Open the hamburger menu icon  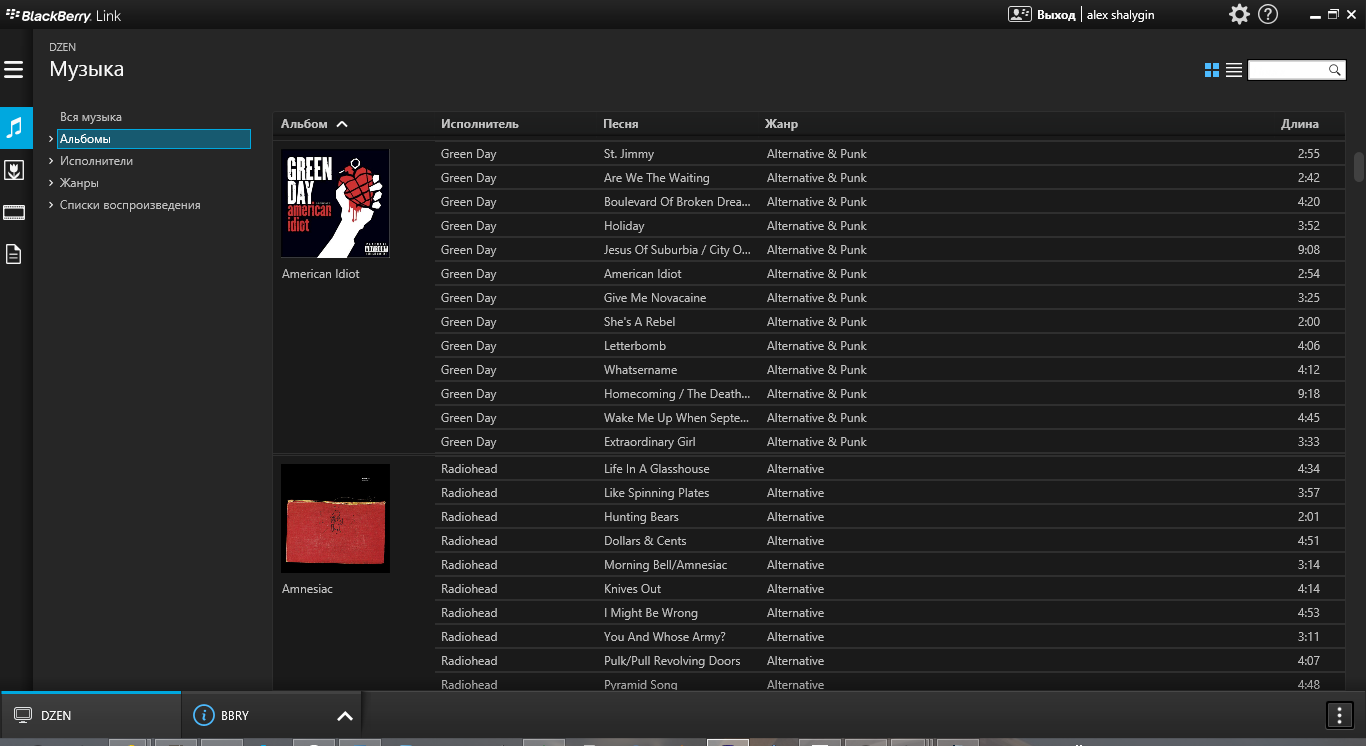(13, 69)
